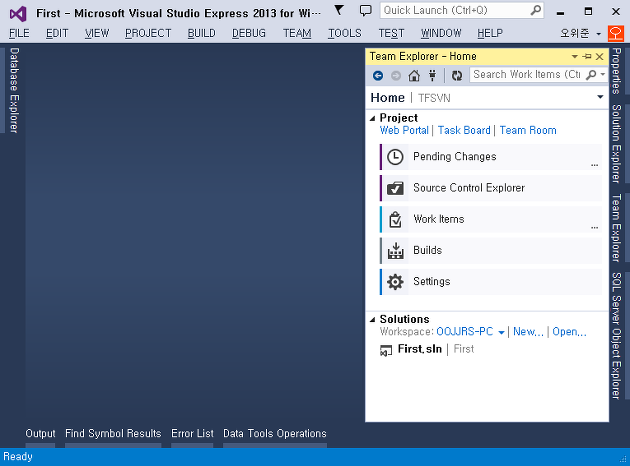Click the Work Items clipboard icon
This screenshot has width=630, height=466.
click(395, 219)
